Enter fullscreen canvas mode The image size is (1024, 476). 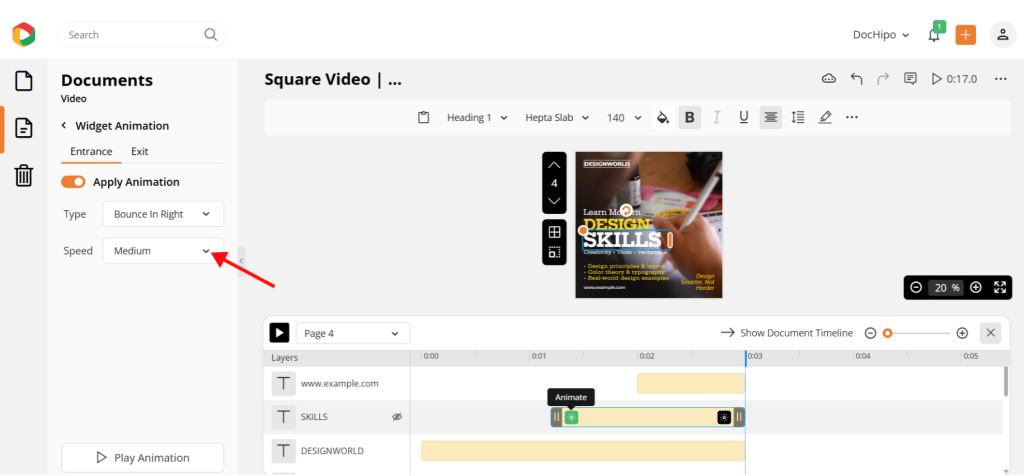point(1000,287)
